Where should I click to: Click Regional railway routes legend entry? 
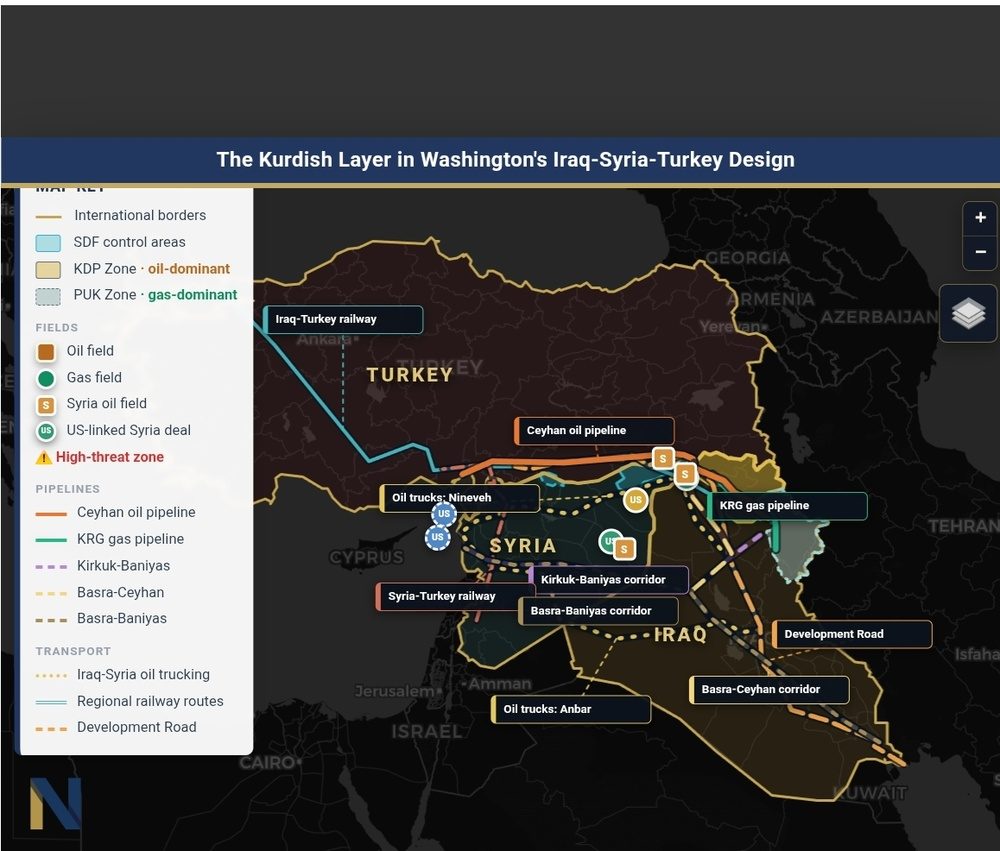point(129,702)
